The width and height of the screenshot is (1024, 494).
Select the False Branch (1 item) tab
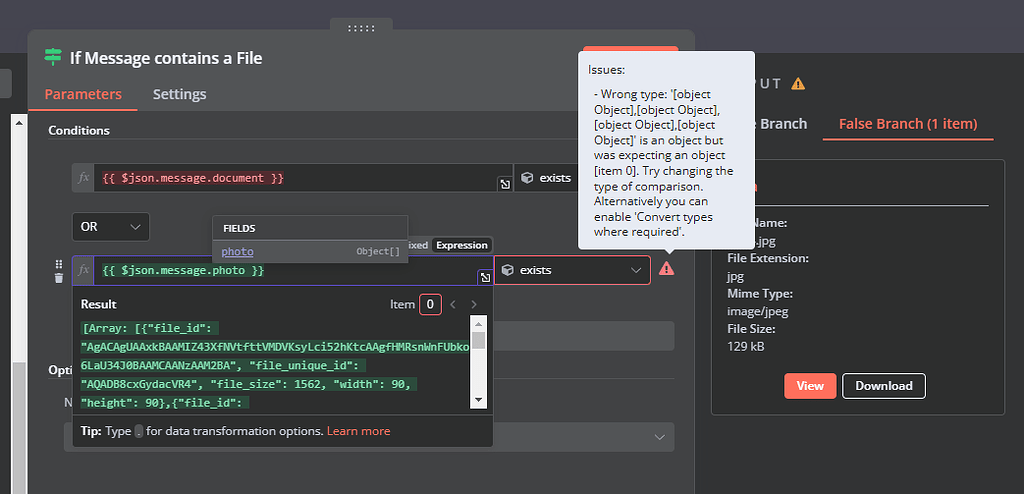908,124
